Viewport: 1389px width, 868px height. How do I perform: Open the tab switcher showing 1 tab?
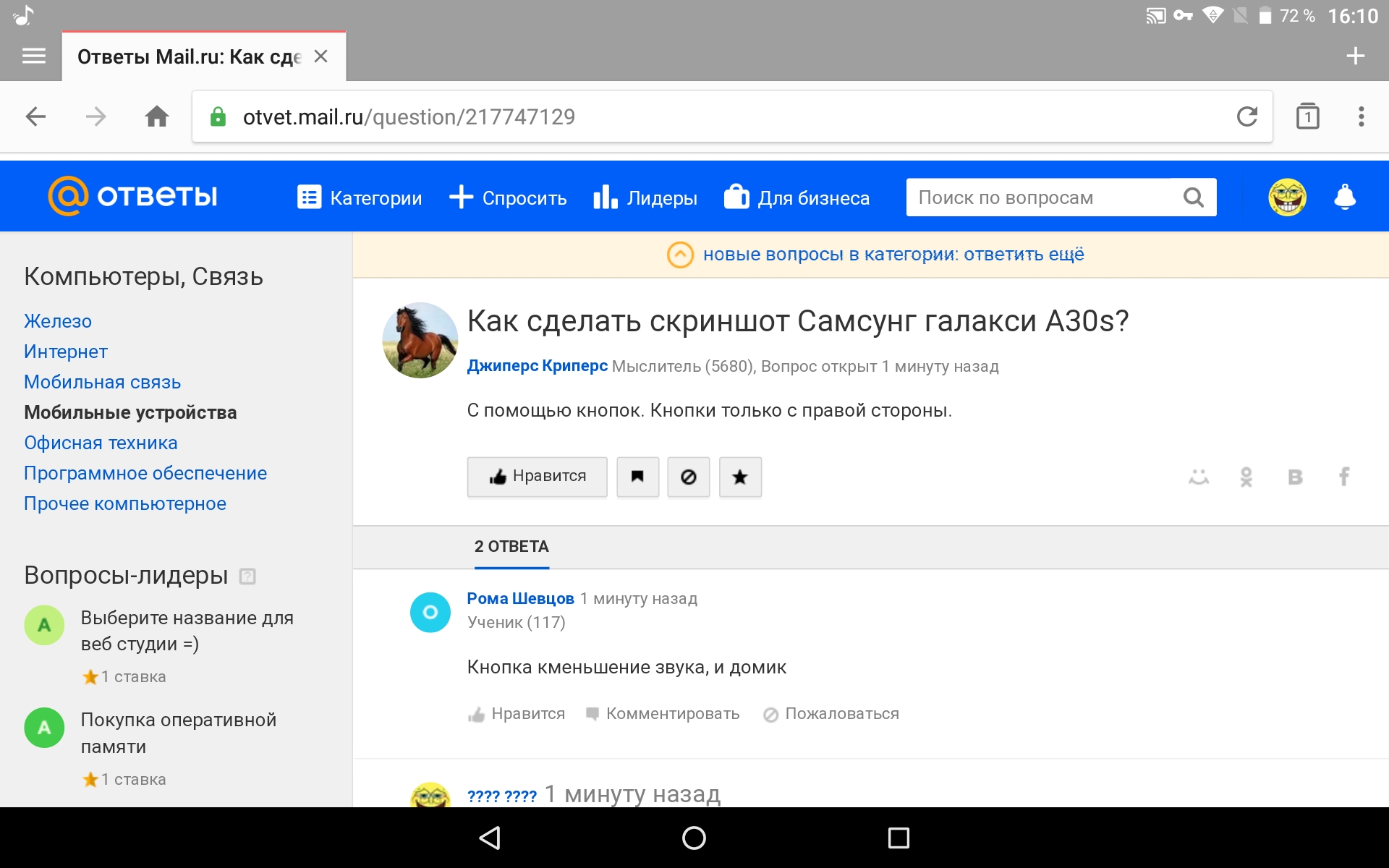coord(1307,116)
